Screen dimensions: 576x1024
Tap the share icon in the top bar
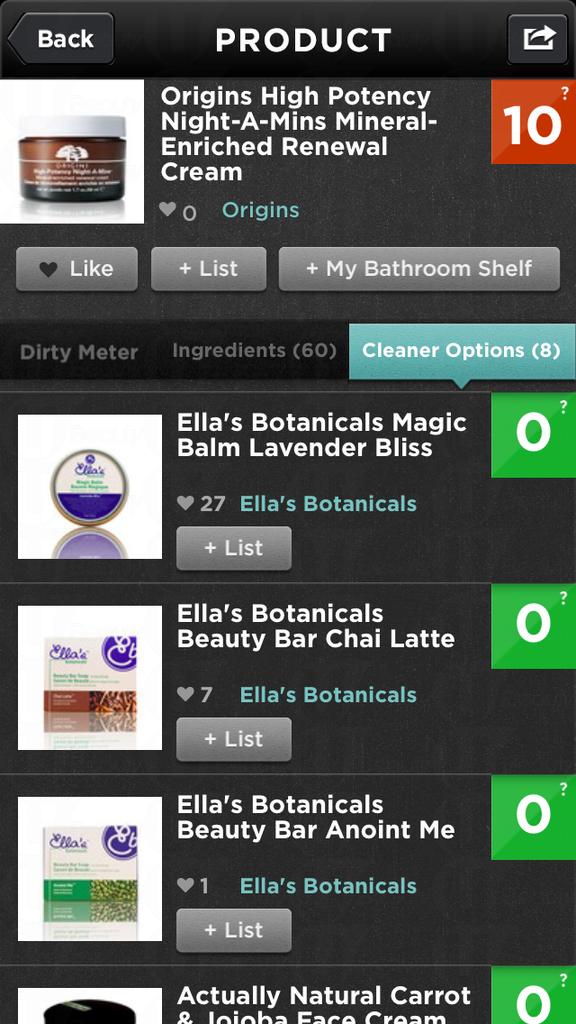538,37
